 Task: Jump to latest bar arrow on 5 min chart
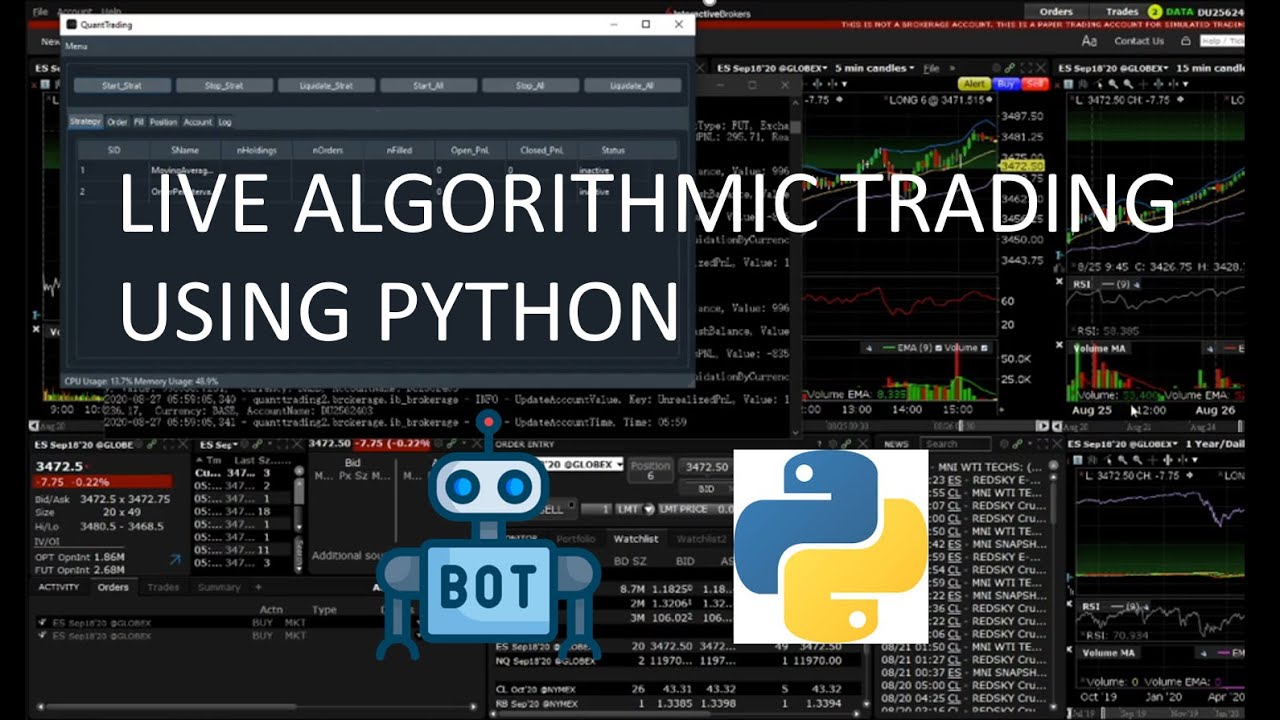point(1044,425)
